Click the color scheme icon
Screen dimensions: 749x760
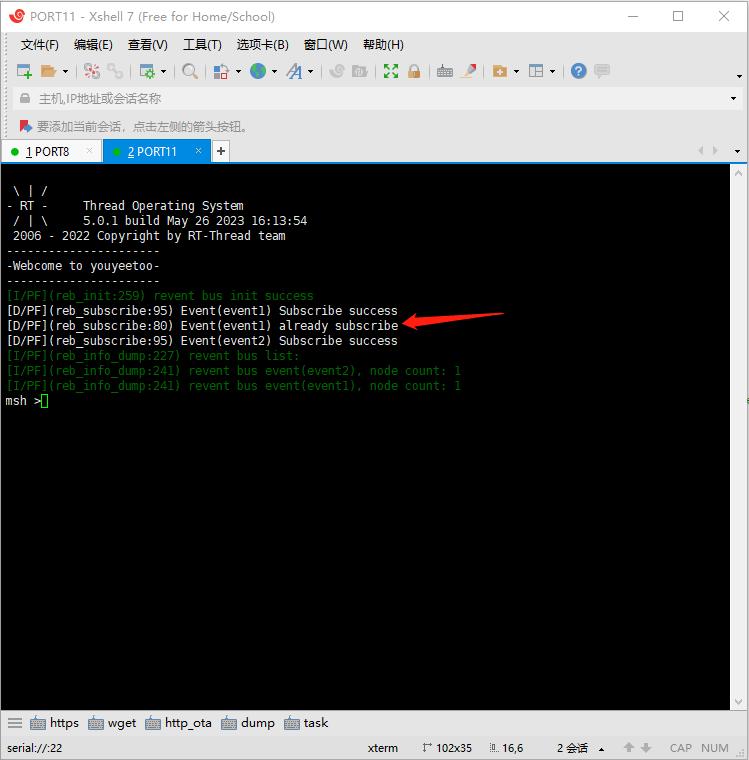(221, 72)
